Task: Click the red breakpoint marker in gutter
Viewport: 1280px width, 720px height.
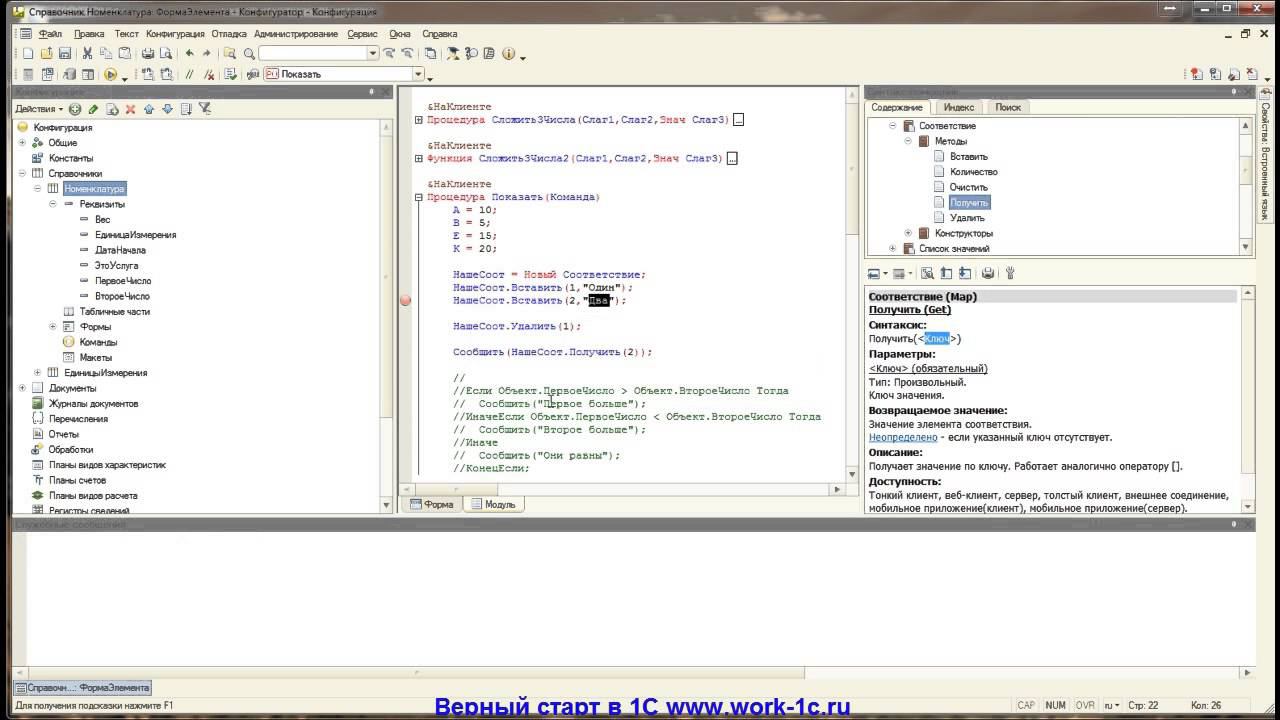Action: (405, 300)
